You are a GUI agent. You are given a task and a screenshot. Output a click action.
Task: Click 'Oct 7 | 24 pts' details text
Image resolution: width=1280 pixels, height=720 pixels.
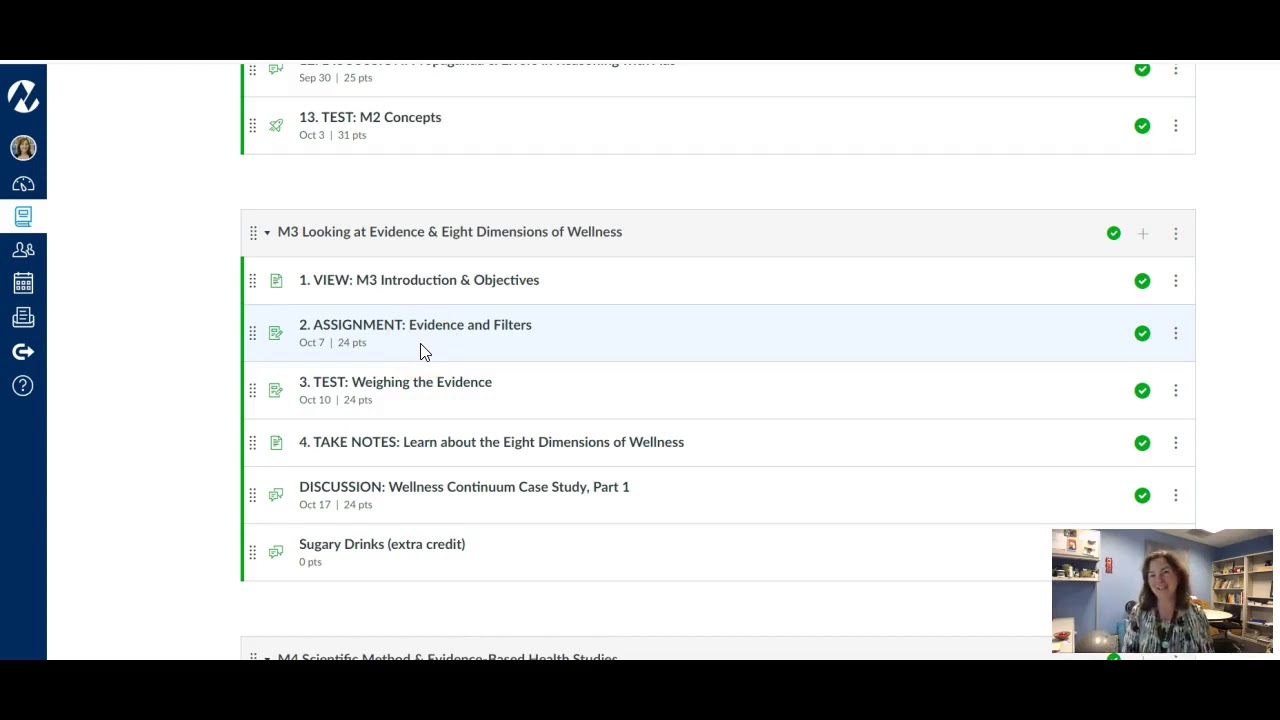[333, 343]
